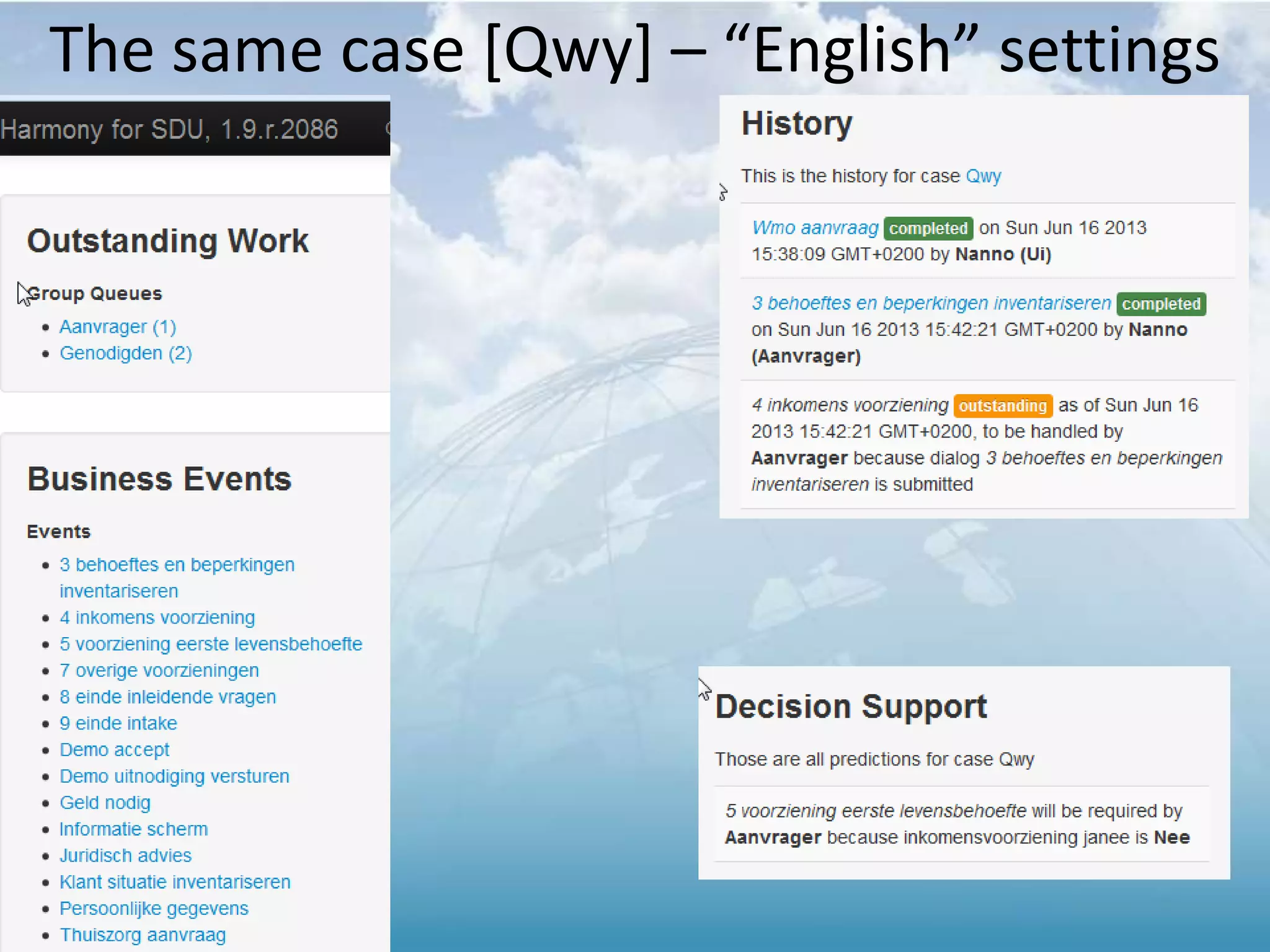Select the Informatie scherm event
The height and width of the screenshot is (952, 1270).
(134, 829)
